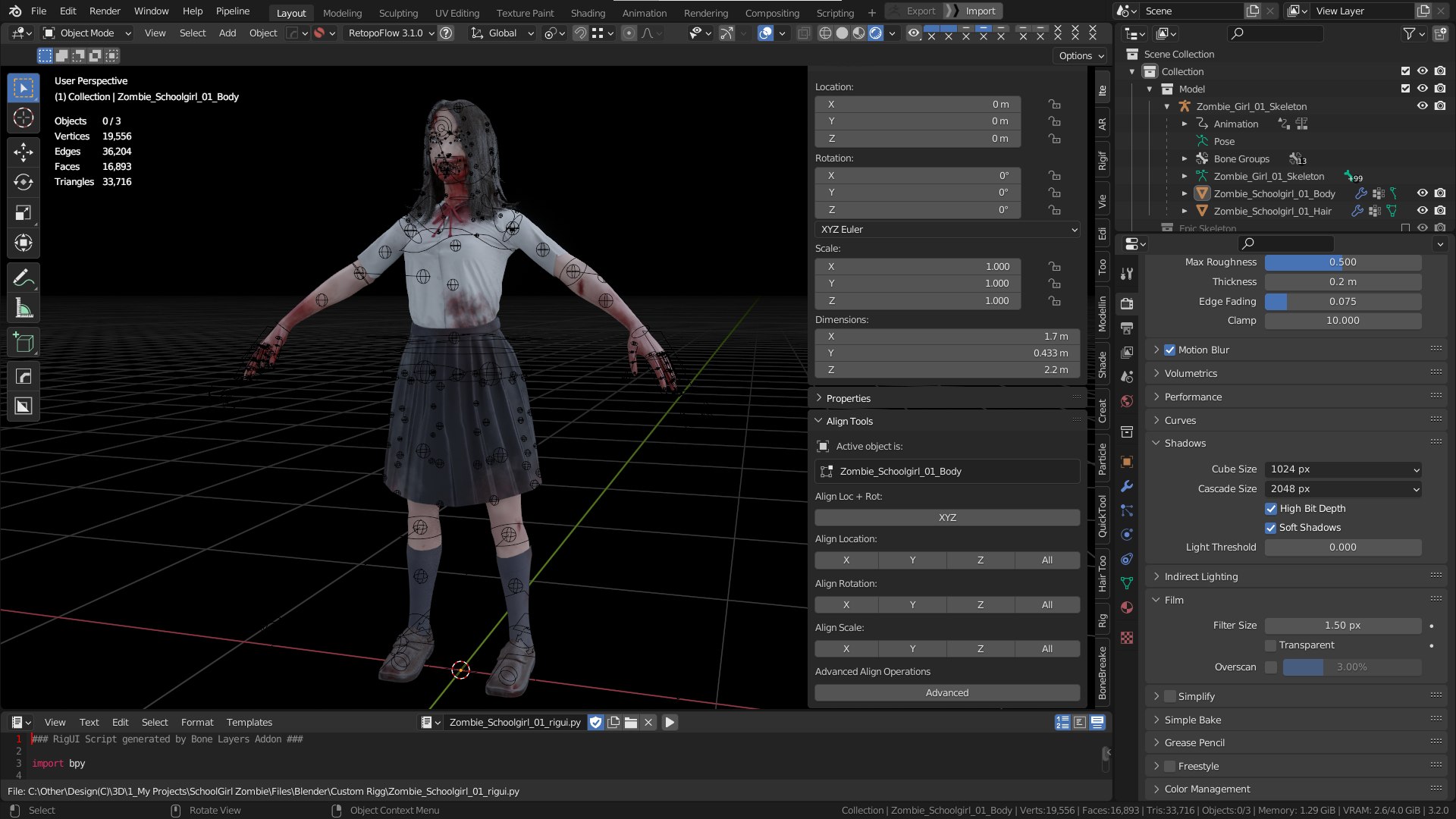Select the Rotate tool
This screenshot has height=819, width=1456.
(x=24, y=183)
